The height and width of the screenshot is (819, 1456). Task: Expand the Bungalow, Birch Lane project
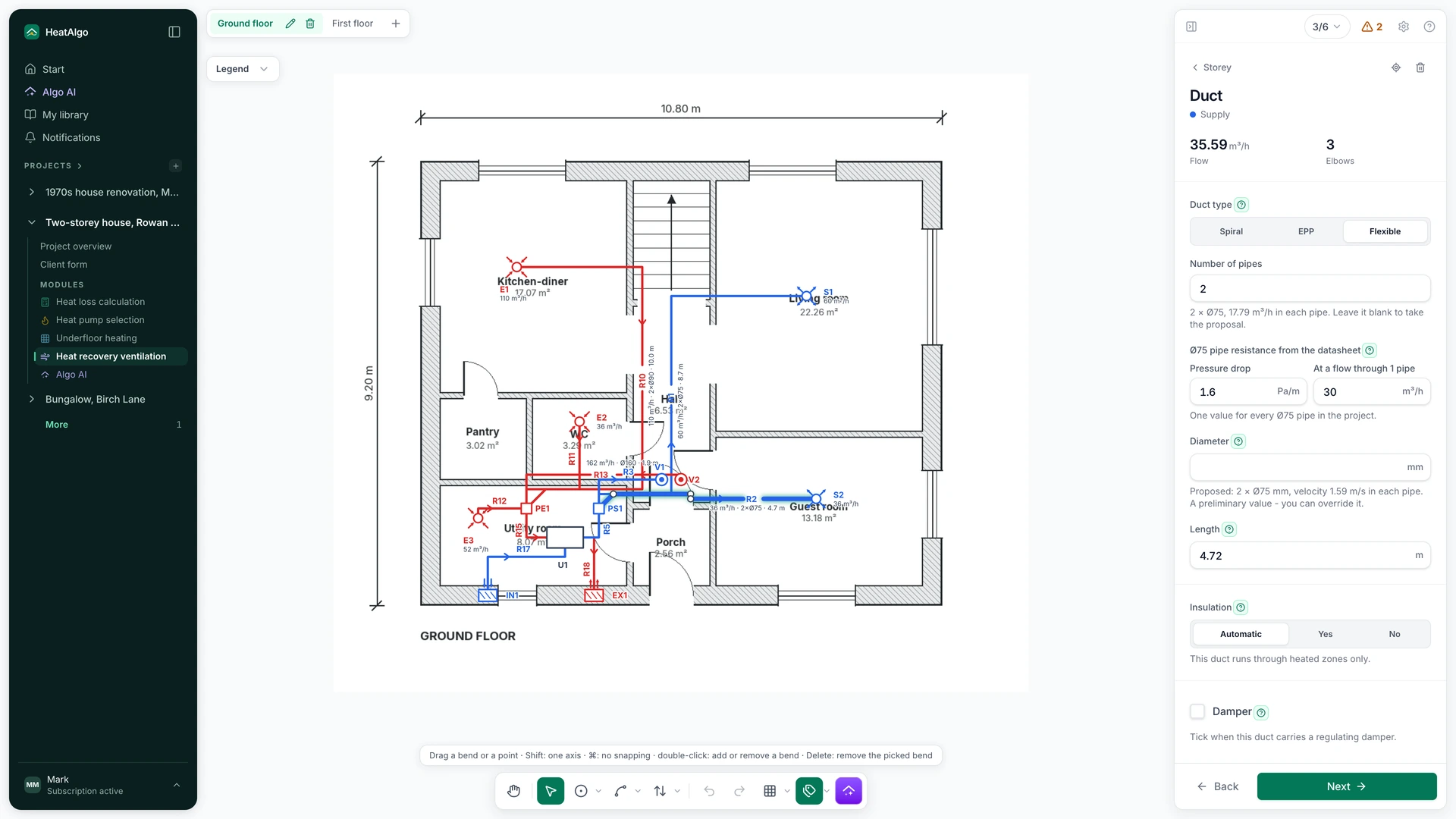(31, 400)
